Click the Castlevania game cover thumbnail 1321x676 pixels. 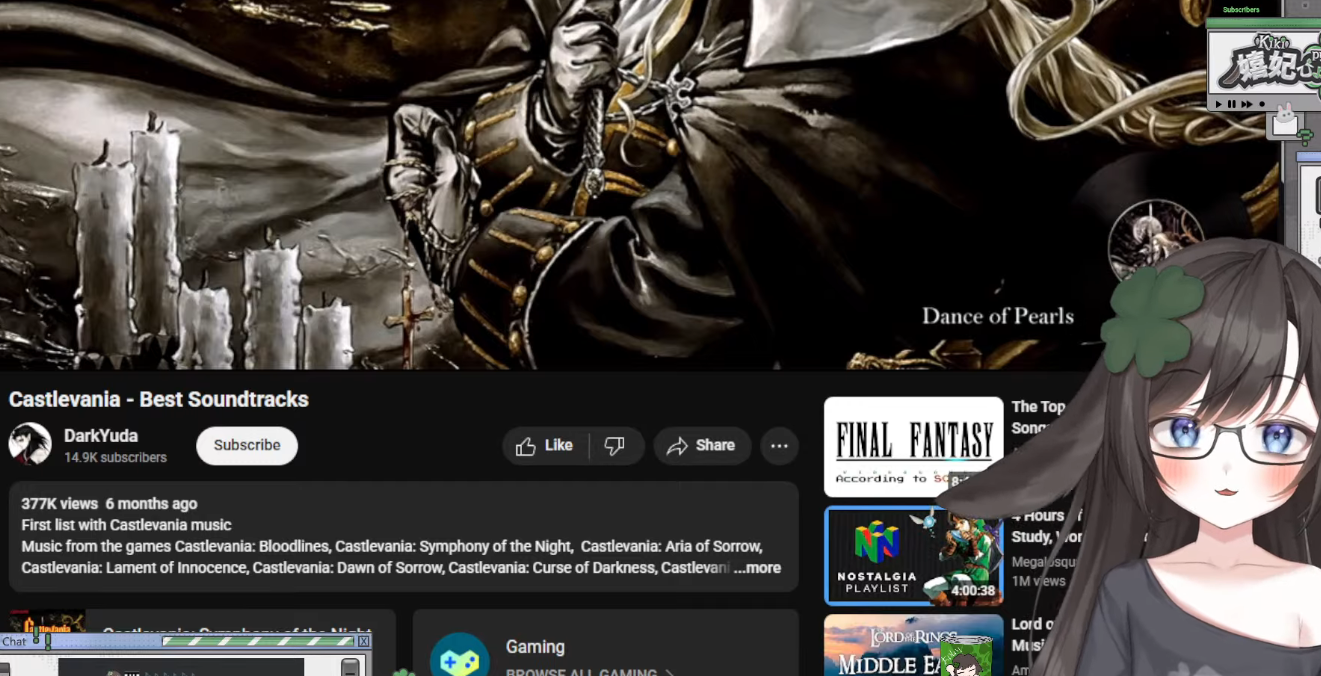[47, 622]
